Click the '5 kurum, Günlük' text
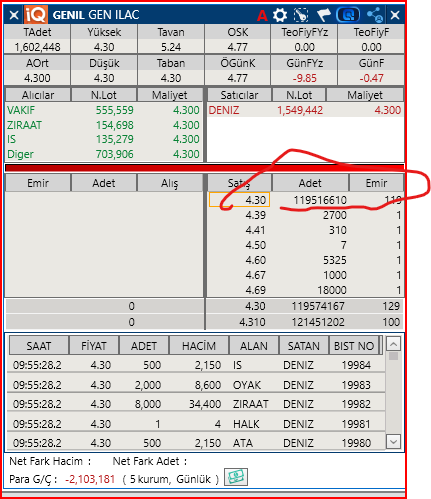 coord(170,479)
